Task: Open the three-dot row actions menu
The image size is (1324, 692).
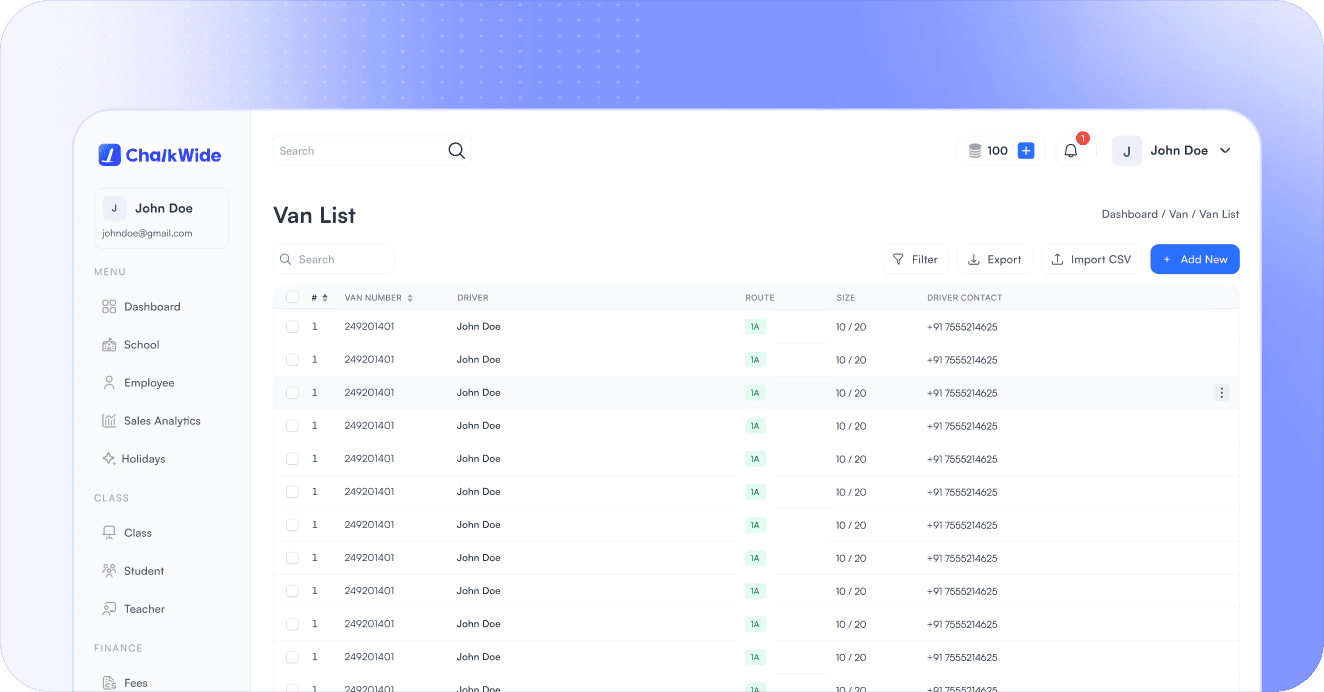Action: point(1221,393)
